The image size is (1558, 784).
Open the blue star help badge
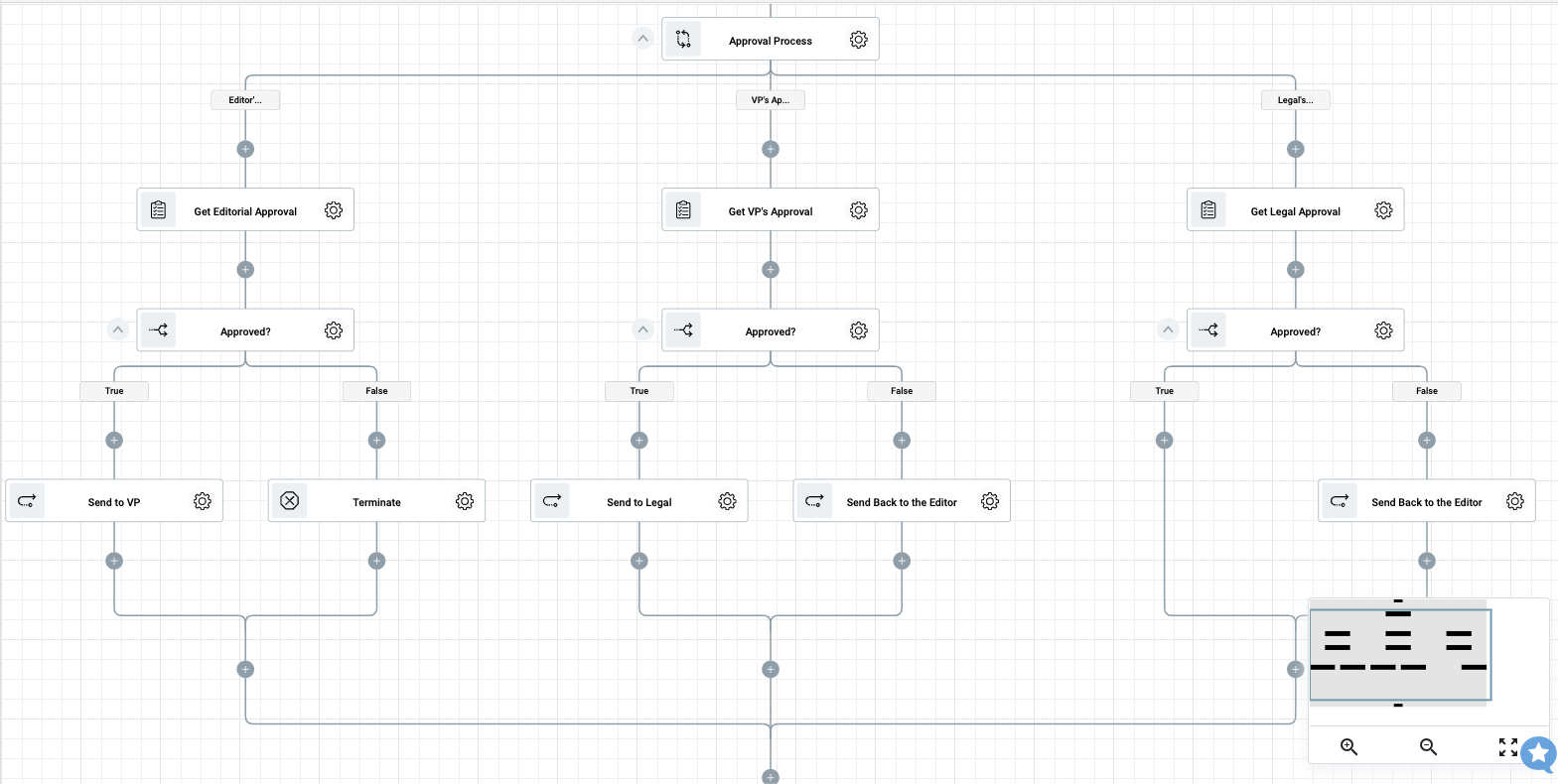(1538, 754)
